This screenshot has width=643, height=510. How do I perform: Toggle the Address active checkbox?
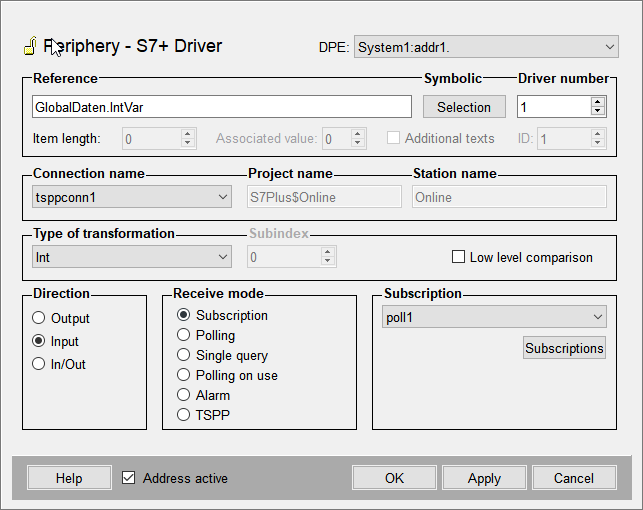click(128, 478)
